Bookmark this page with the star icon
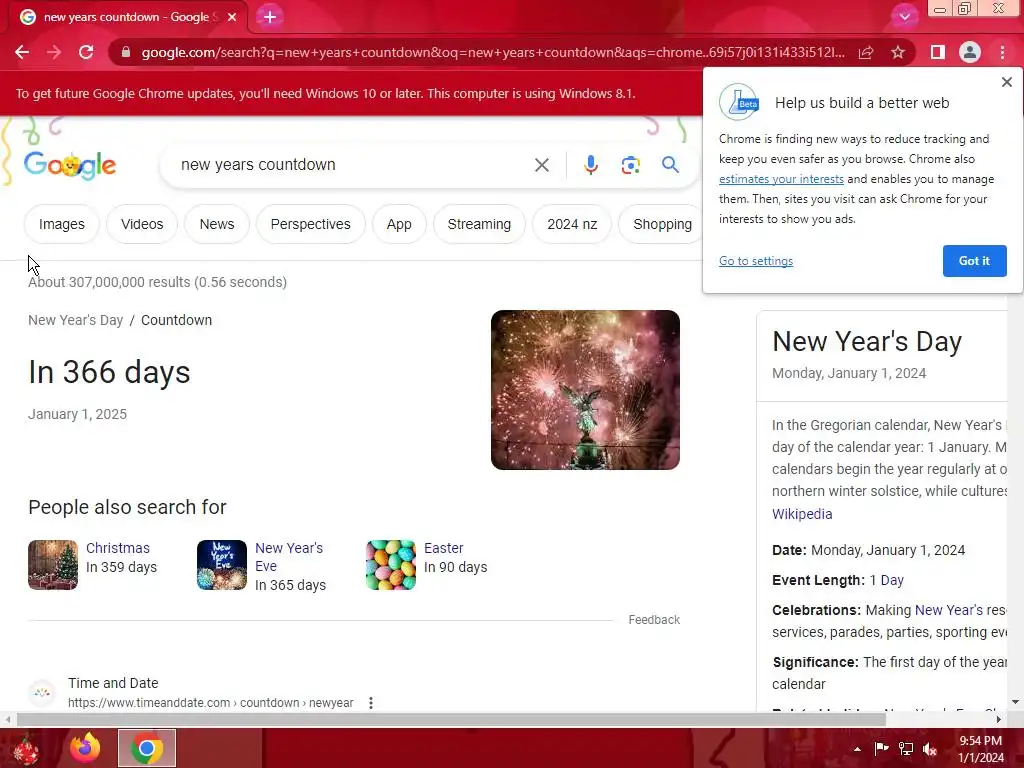 pyautogui.click(x=898, y=52)
